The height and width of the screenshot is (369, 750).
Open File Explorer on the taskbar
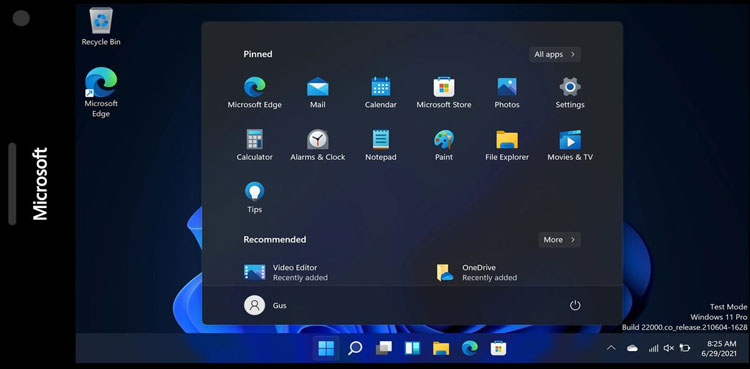click(441, 348)
